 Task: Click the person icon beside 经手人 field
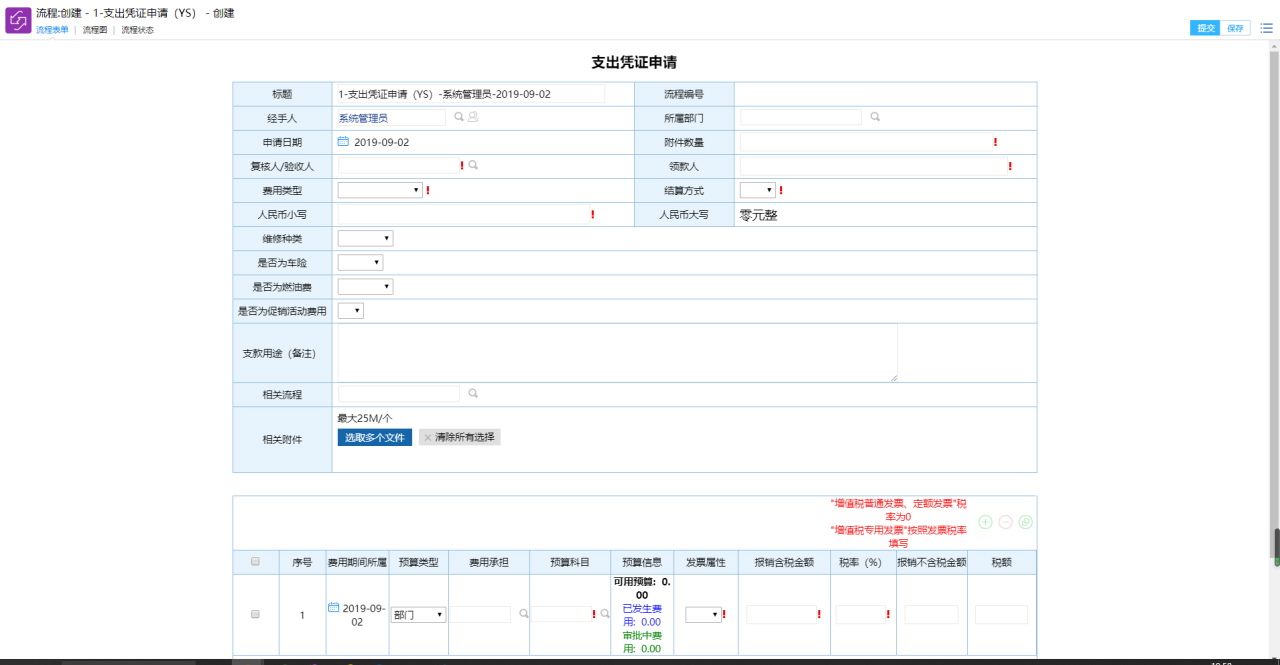click(473, 118)
